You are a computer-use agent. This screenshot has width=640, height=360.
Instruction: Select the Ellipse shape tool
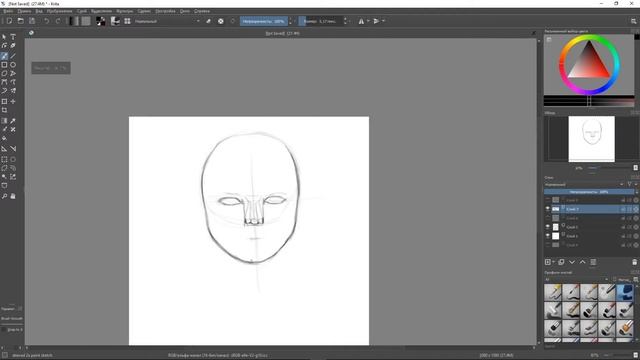coord(13,65)
